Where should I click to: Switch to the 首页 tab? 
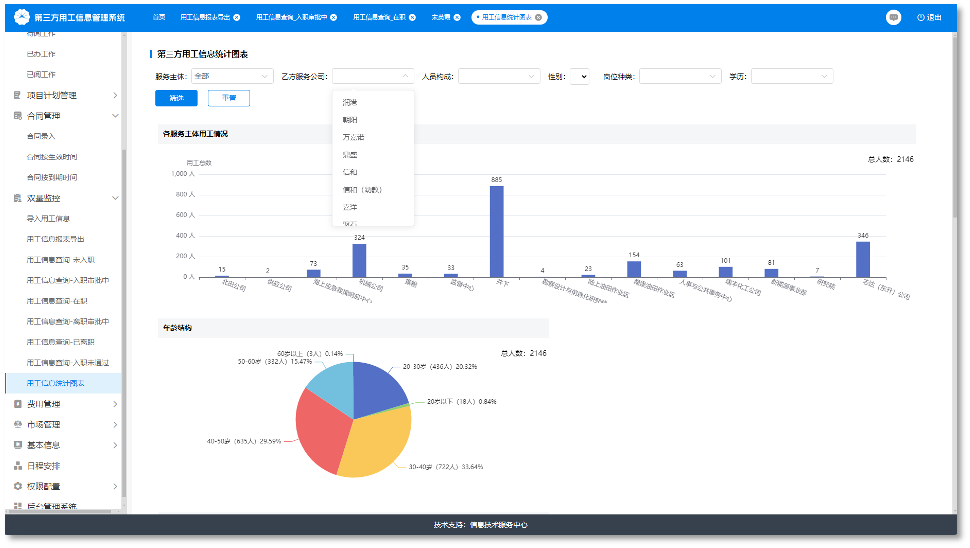click(159, 18)
